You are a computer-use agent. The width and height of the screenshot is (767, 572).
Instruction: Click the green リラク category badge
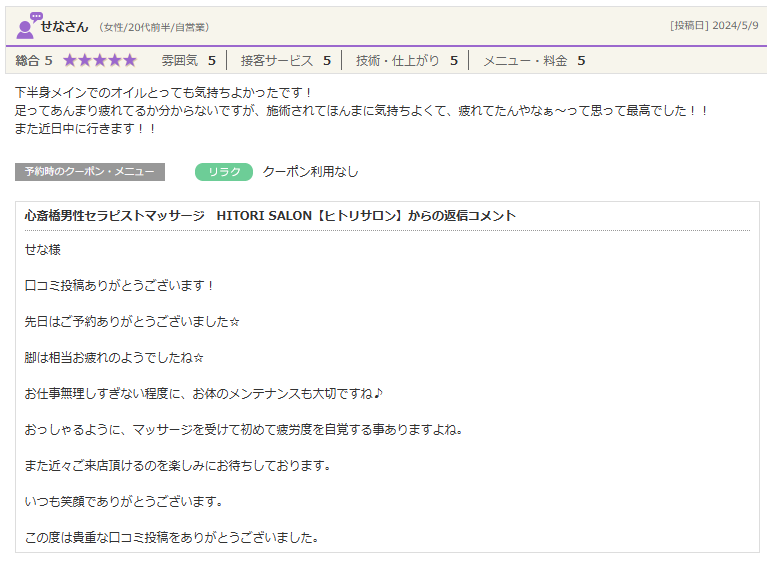[x=224, y=172]
